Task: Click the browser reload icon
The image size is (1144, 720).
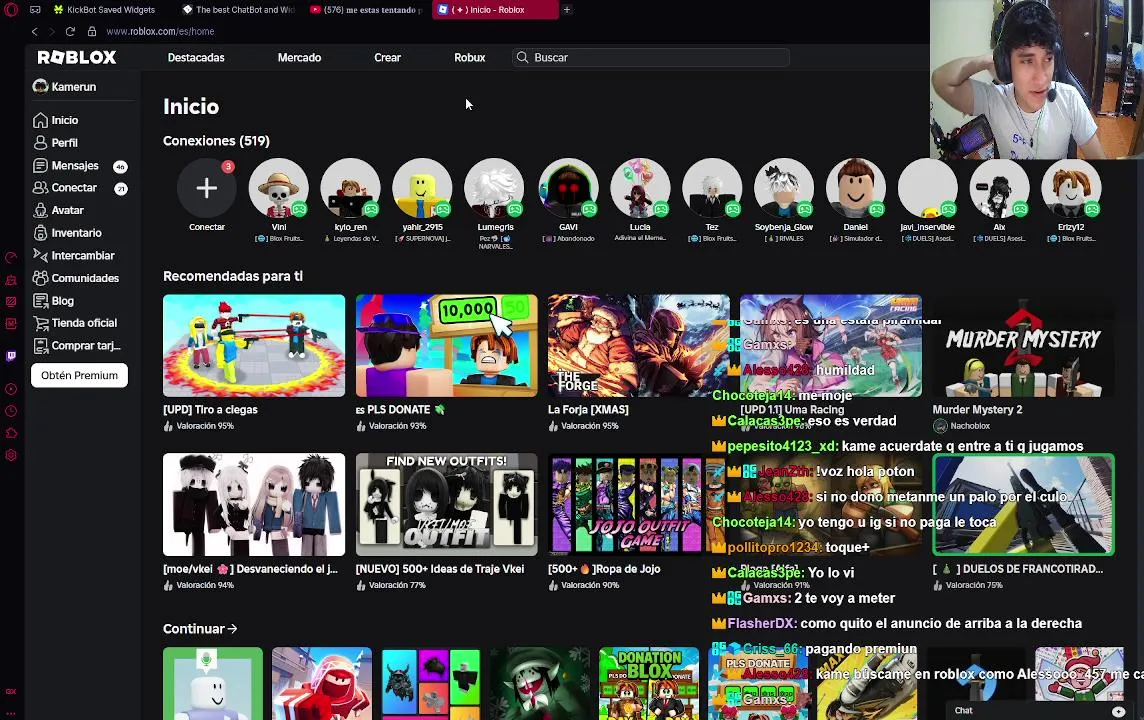Action: (x=70, y=31)
